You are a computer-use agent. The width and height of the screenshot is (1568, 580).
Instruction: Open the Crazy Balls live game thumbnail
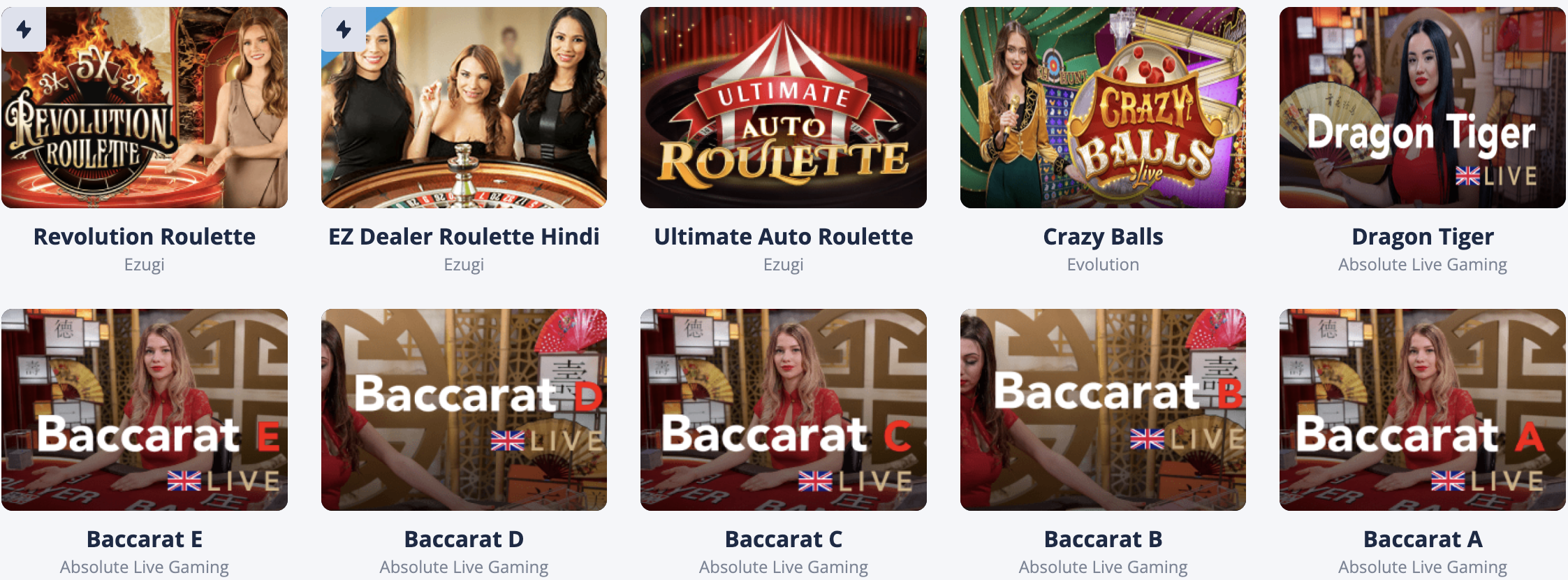tap(1103, 108)
